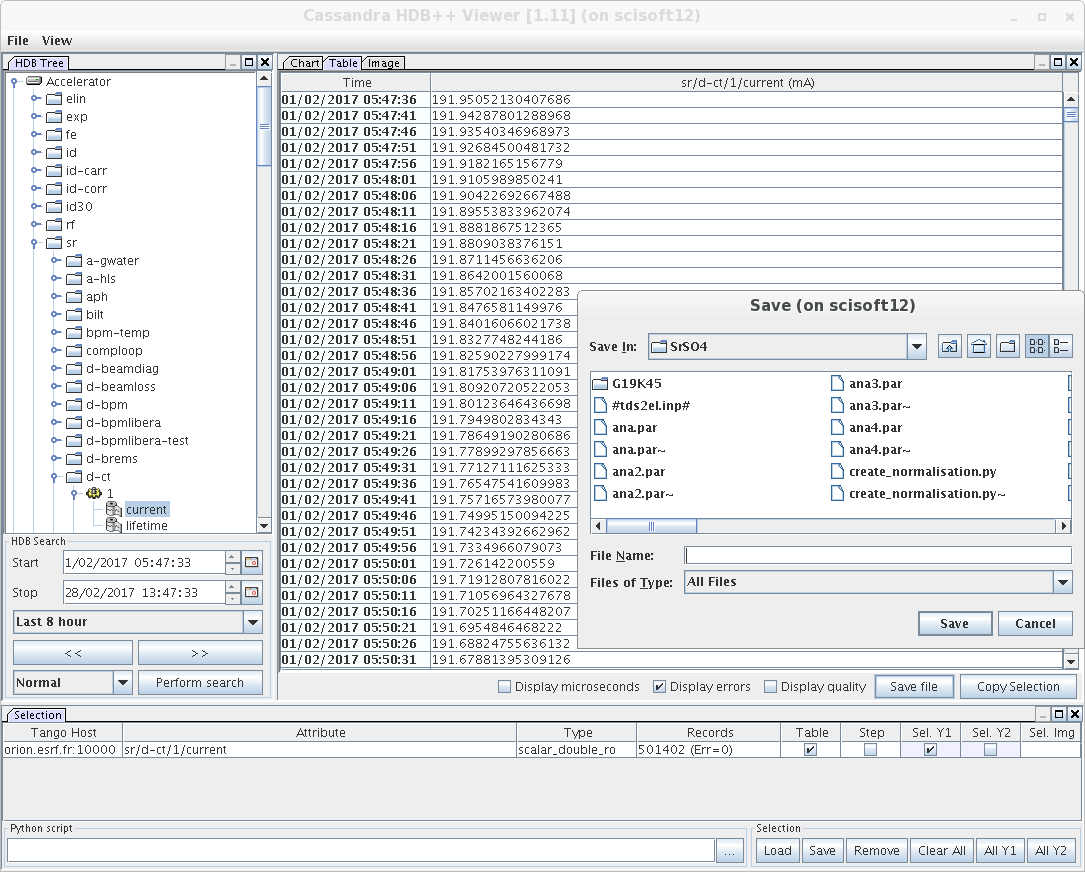Expand the Files of Type dropdown
This screenshot has width=1085, height=872.
[x=1062, y=582]
